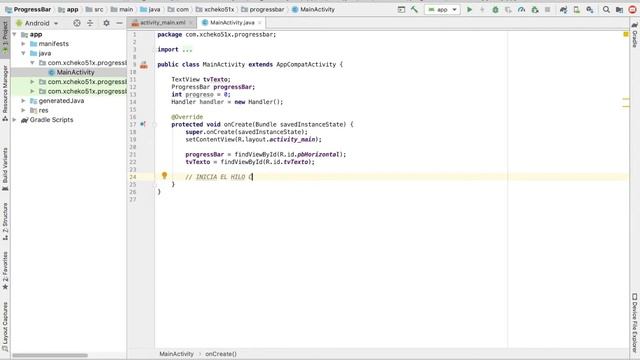Toggle the Resource Manager tool window
The image size is (640, 360).
(x=5, y=93)
